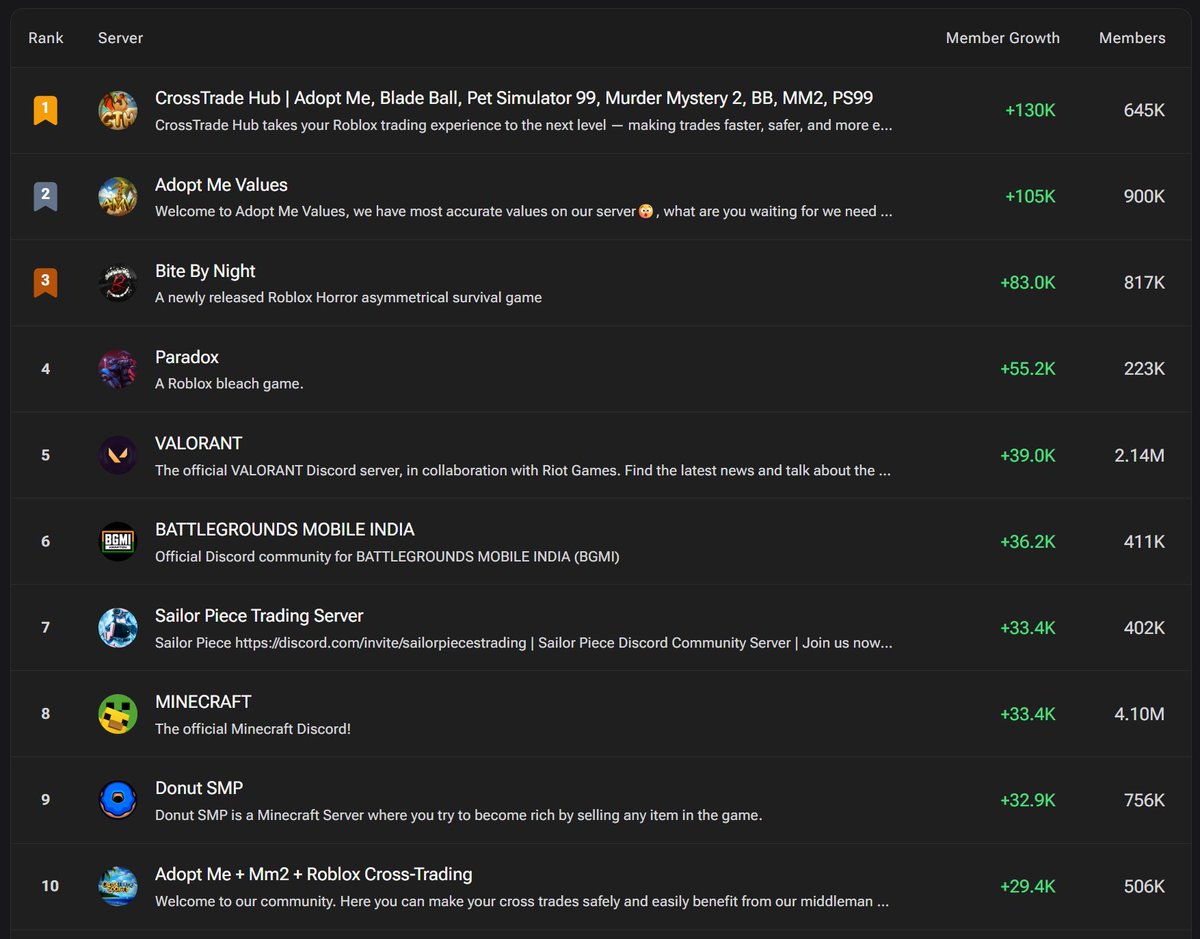Sort by the Server column header
Viewport: 1200px width, 939px height.
tap(120, 38)
